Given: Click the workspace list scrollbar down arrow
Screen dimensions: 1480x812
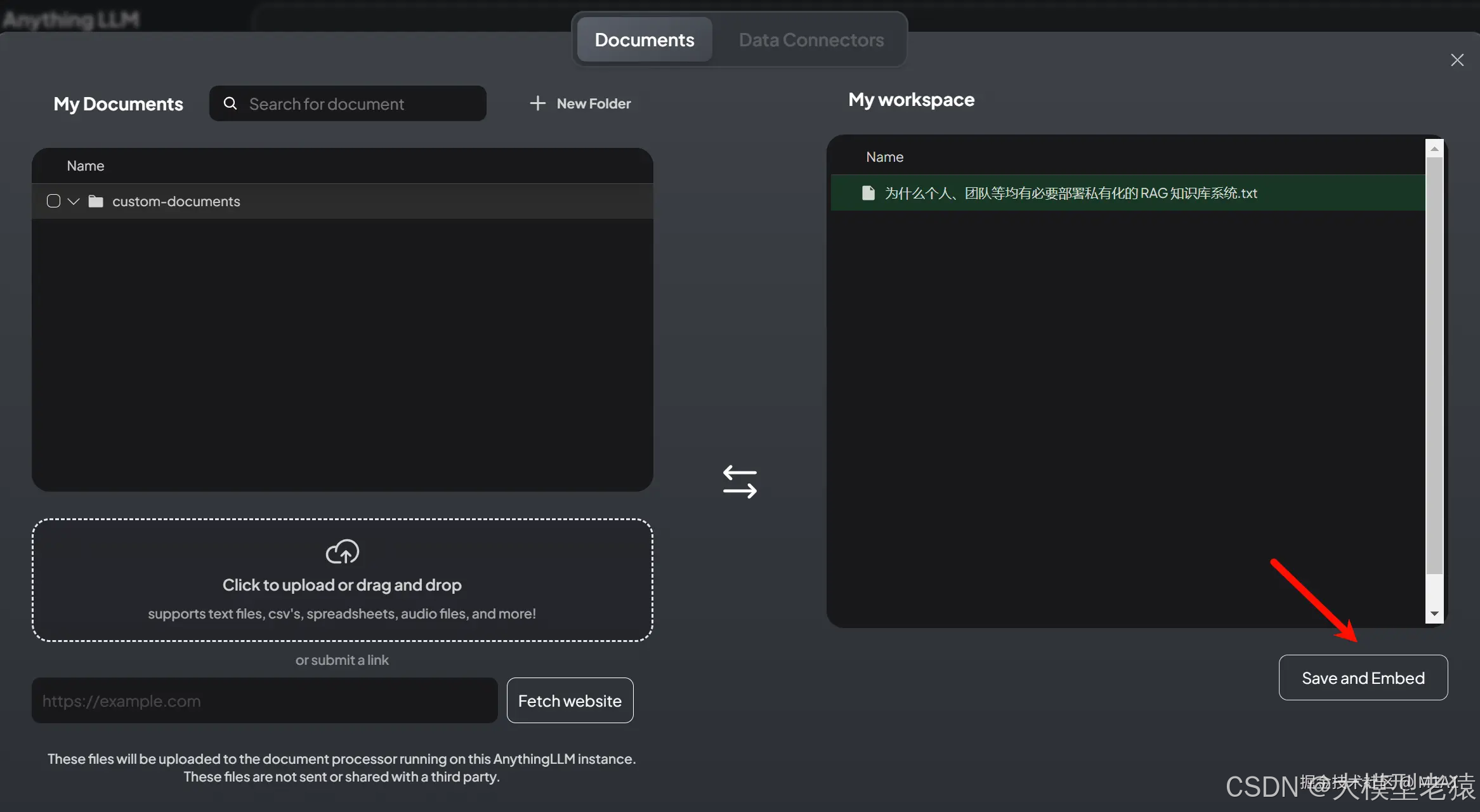Looking at the screenshot, I should (1434, 614).
